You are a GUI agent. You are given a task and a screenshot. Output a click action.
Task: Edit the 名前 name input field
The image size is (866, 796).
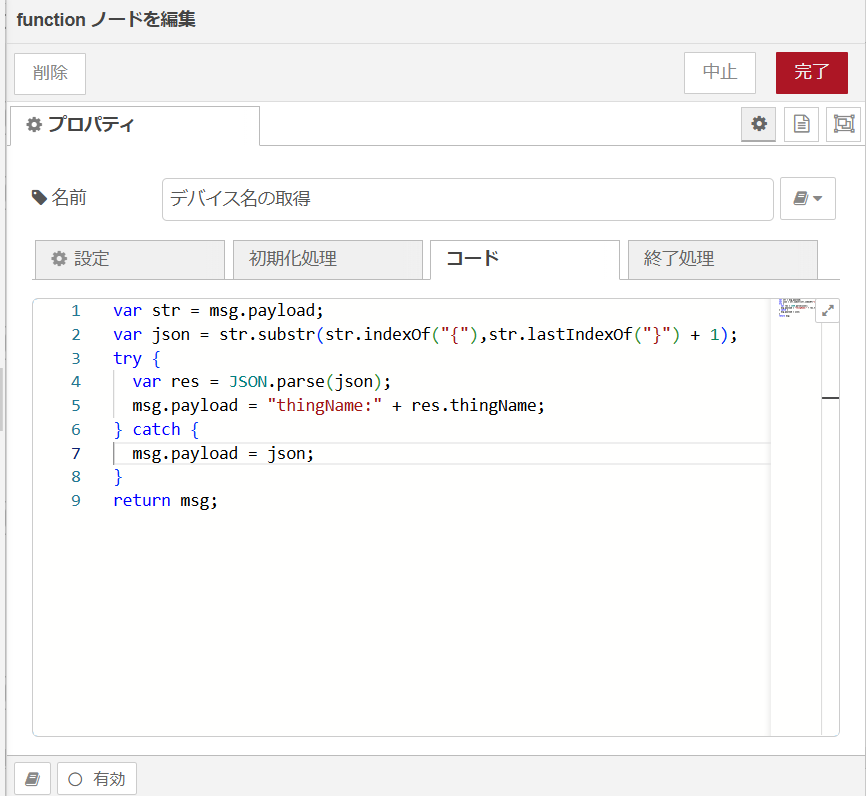point(467,199)
